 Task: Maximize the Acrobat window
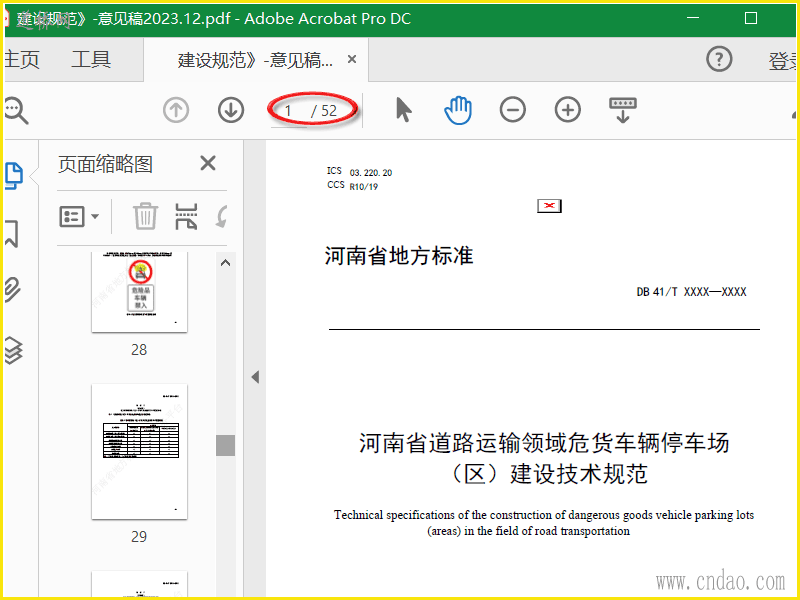(751, 18)
